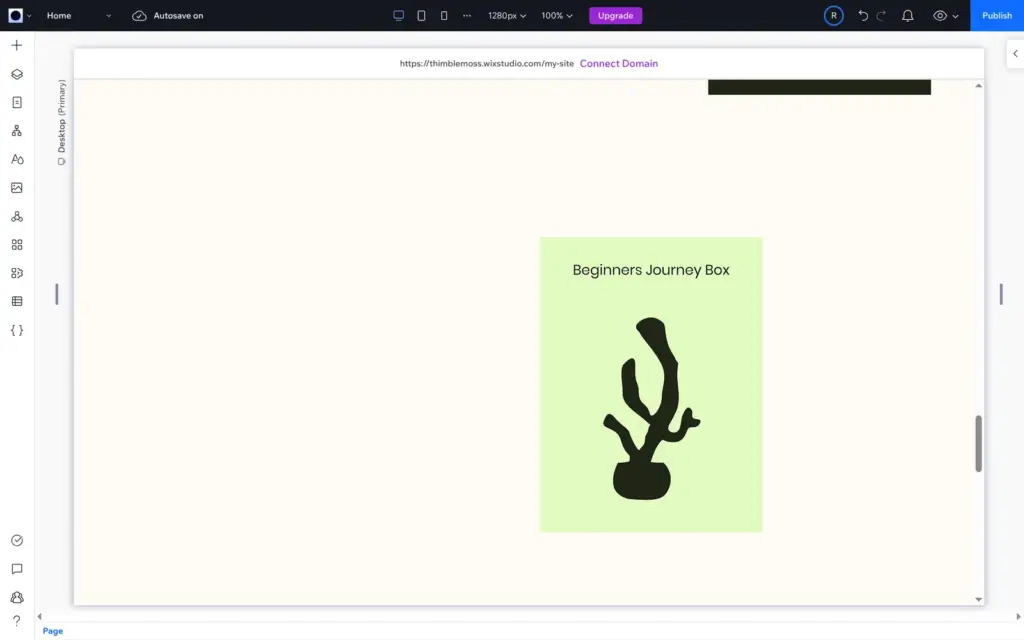Click the vertical scrollbar thumb on the canvas

click(978, 443)
